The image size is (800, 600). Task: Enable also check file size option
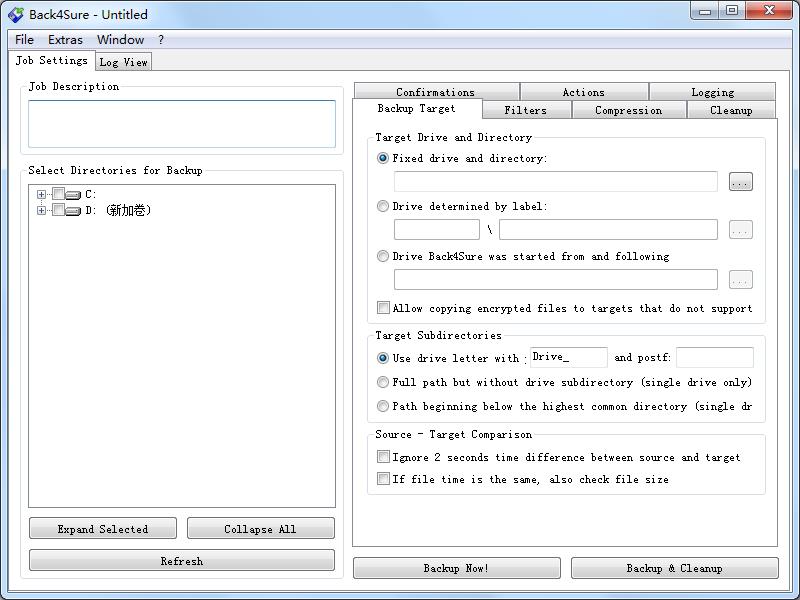click(383, 479)
